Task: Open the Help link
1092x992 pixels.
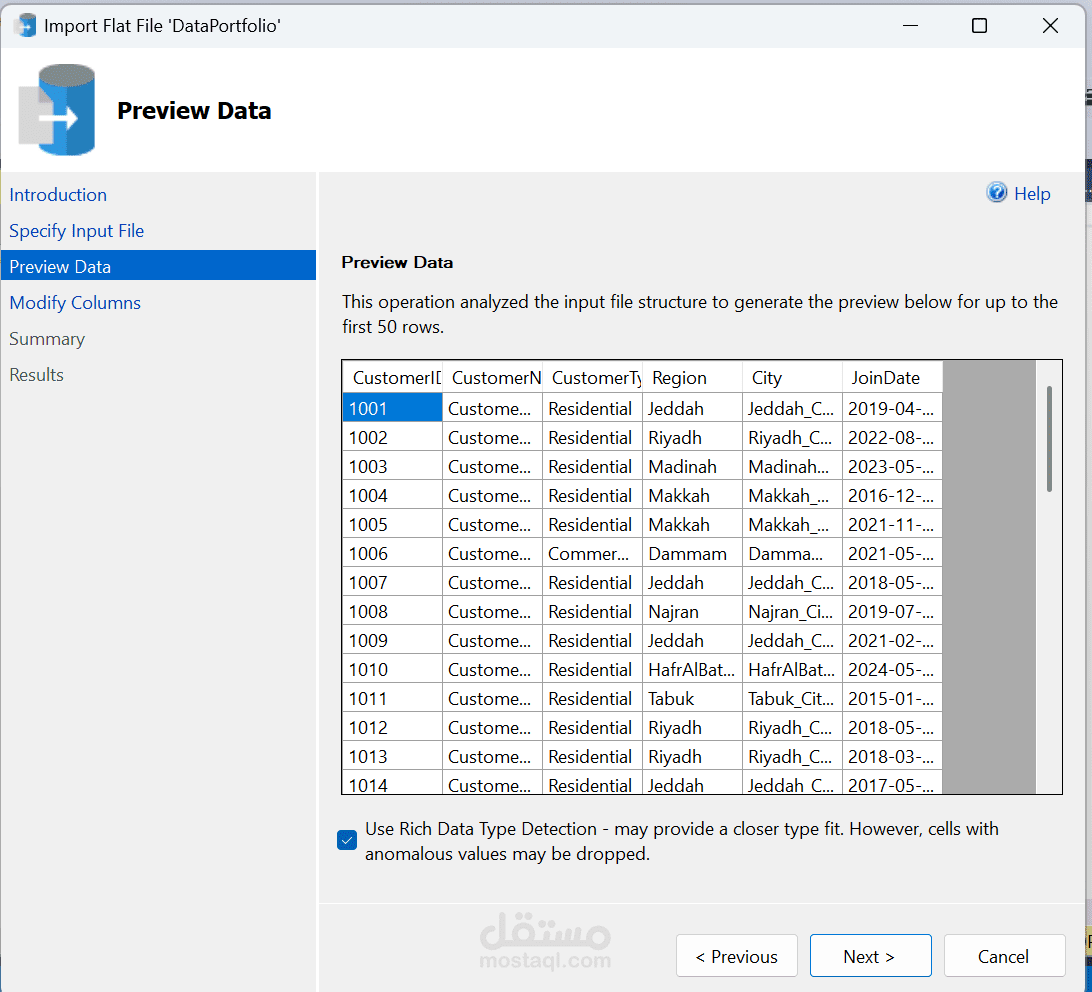Action: click(1032, 194)
